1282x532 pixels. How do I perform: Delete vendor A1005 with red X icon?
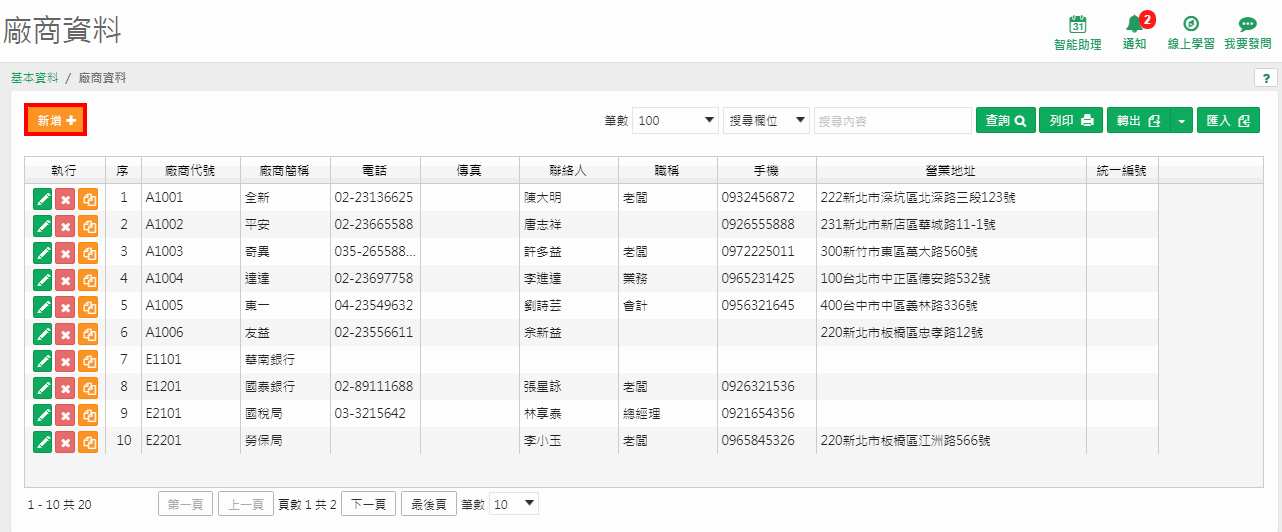click(65, 306)
